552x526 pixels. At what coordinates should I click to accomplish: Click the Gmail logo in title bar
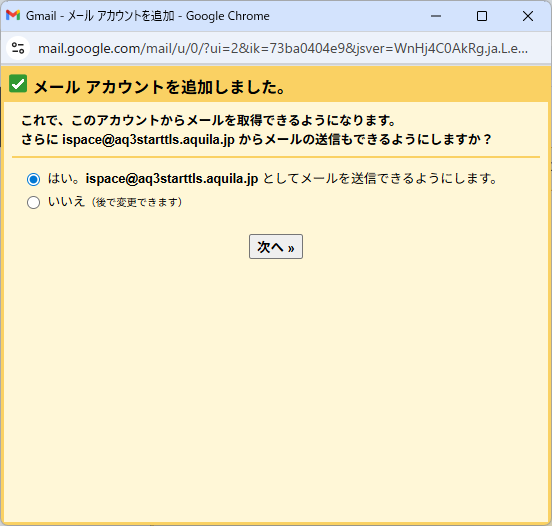[13, 15]
